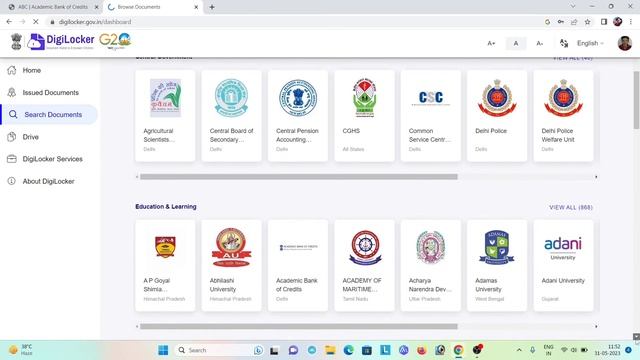Open Microsoft Edge from taskbar

(349, 350)
